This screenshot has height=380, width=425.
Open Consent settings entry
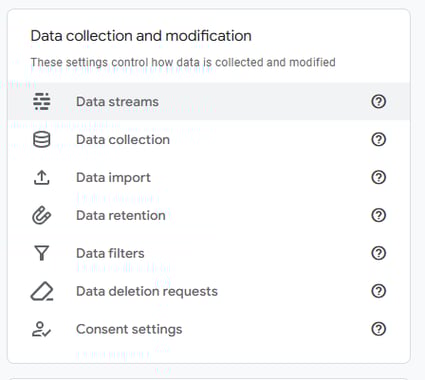(209, 329)
